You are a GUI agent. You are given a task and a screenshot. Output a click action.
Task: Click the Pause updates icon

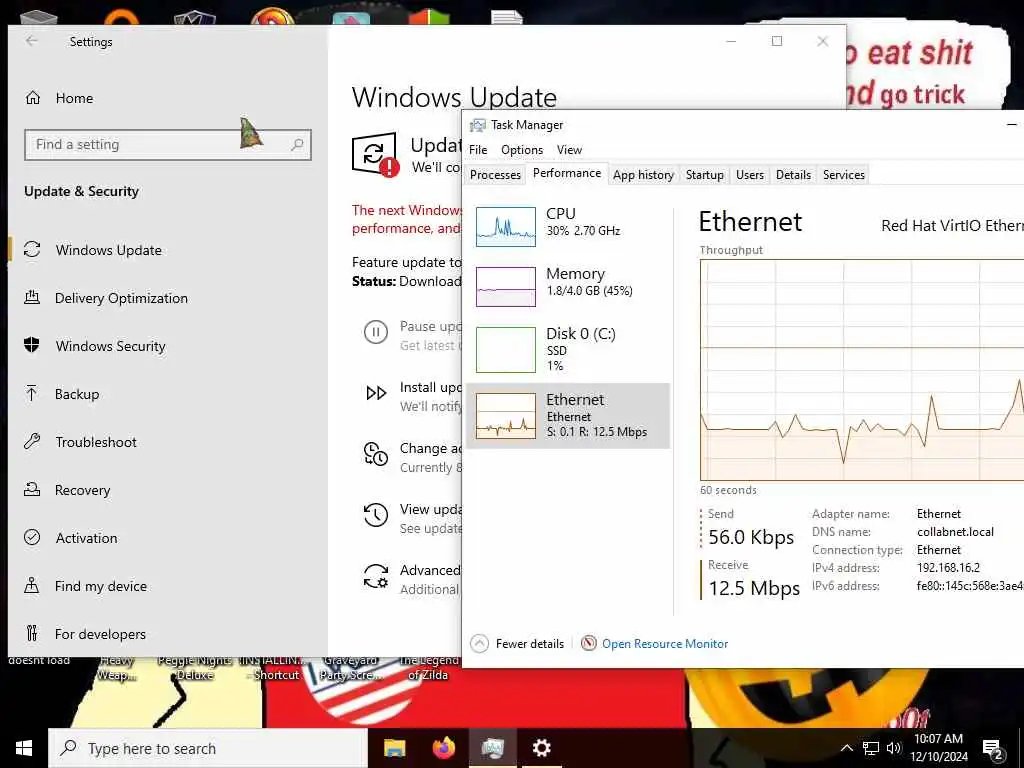tap(376, 332)
